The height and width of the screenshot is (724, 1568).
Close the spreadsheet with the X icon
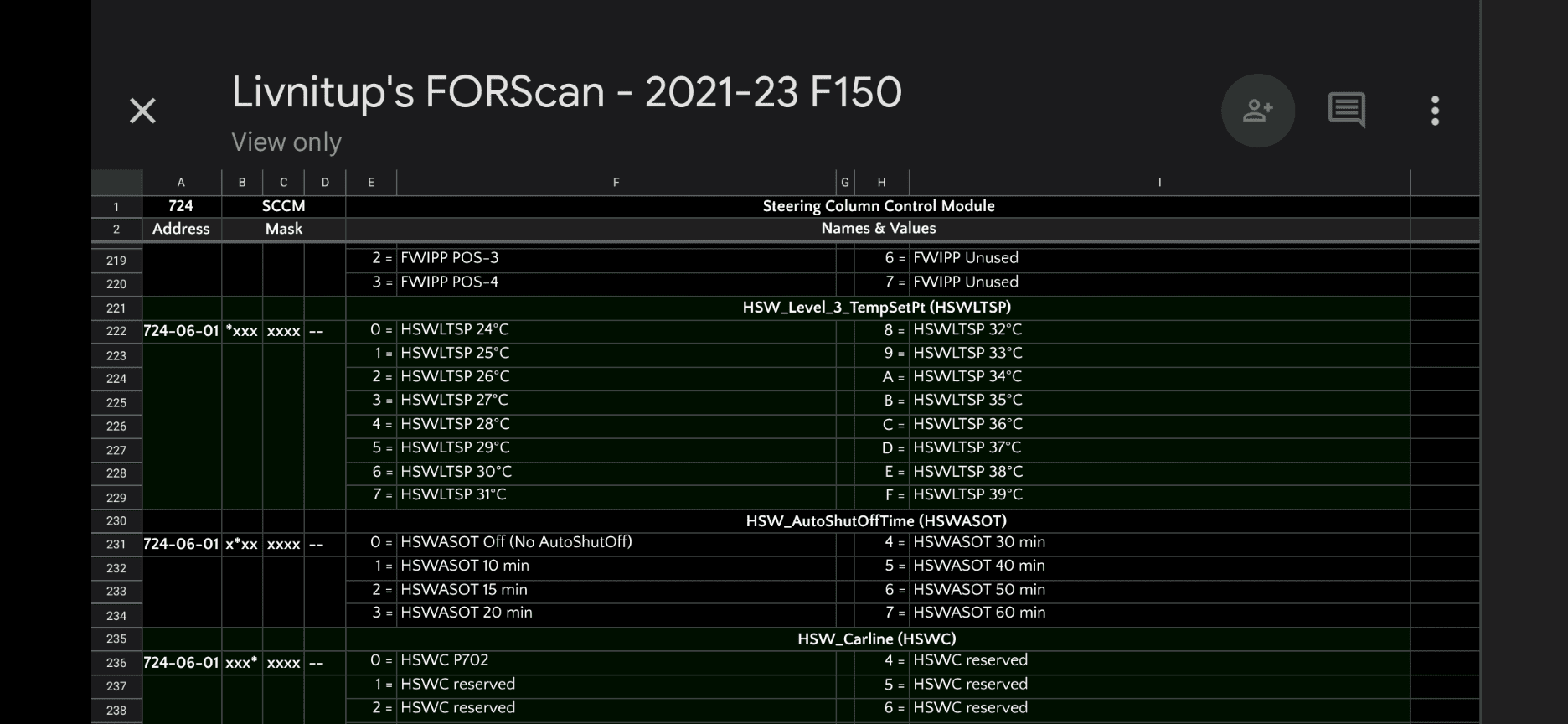[142, 111]
